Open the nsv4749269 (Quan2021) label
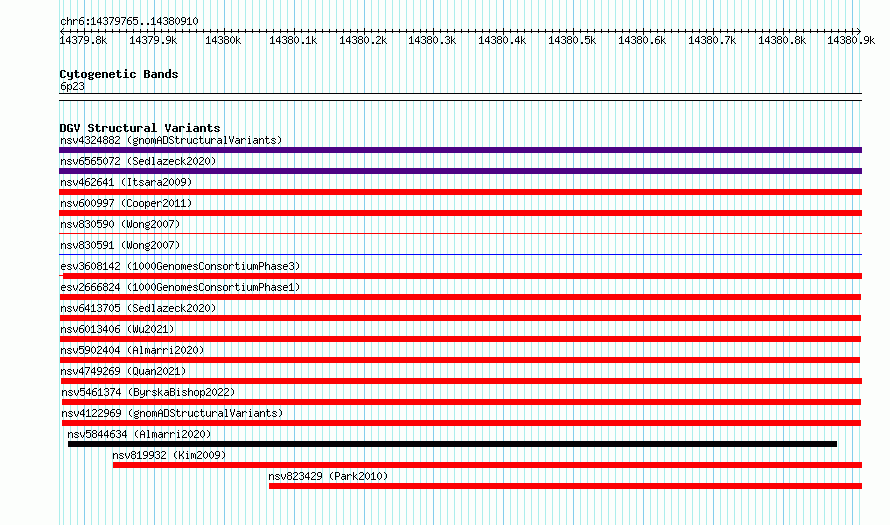890x525 pixels. [x=123, y=371]
